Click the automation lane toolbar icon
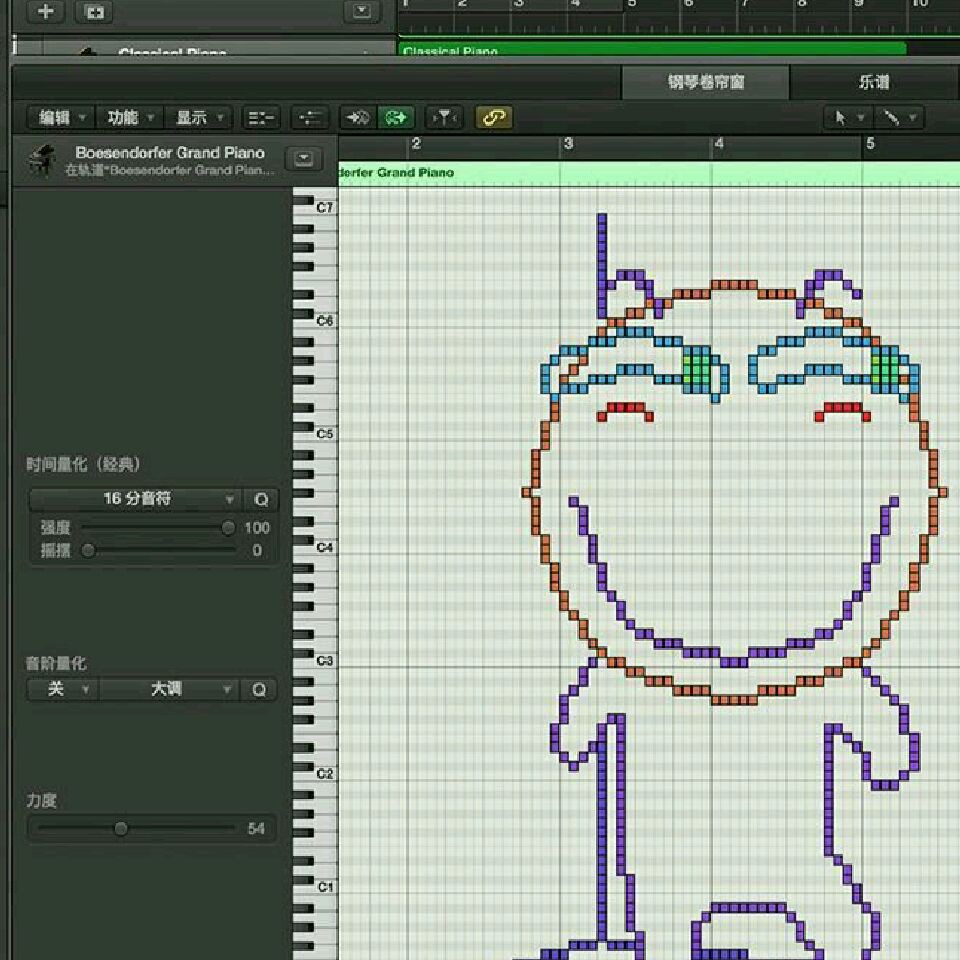The height and width of the screenshot is (960, 960). 310,118
